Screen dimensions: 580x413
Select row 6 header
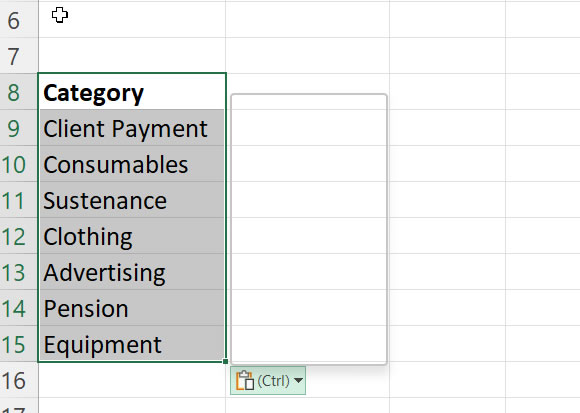[x=18, y=20]
